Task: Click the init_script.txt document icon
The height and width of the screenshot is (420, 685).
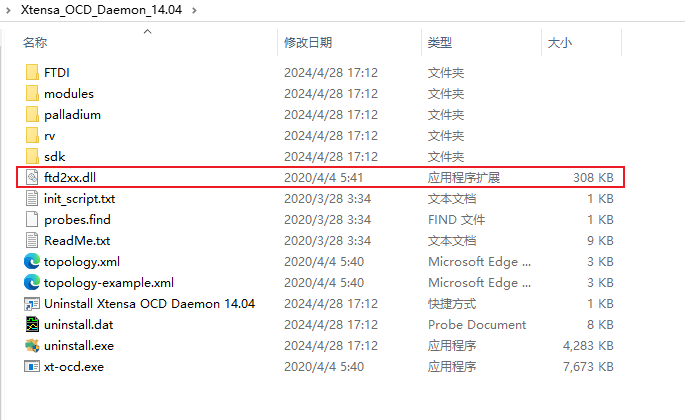Action: coord(32,198)
